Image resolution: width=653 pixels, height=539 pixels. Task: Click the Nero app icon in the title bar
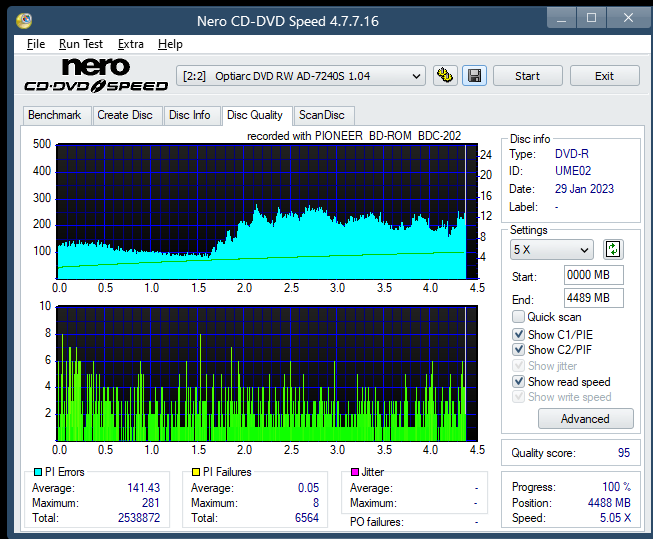[x=24, y=20]
